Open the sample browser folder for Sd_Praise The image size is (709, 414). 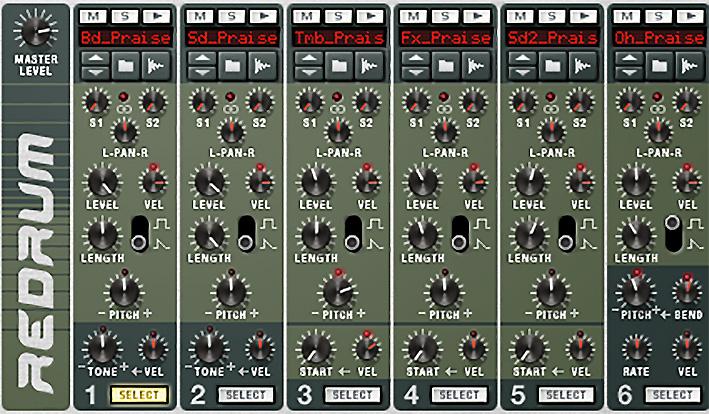(232, 66)
